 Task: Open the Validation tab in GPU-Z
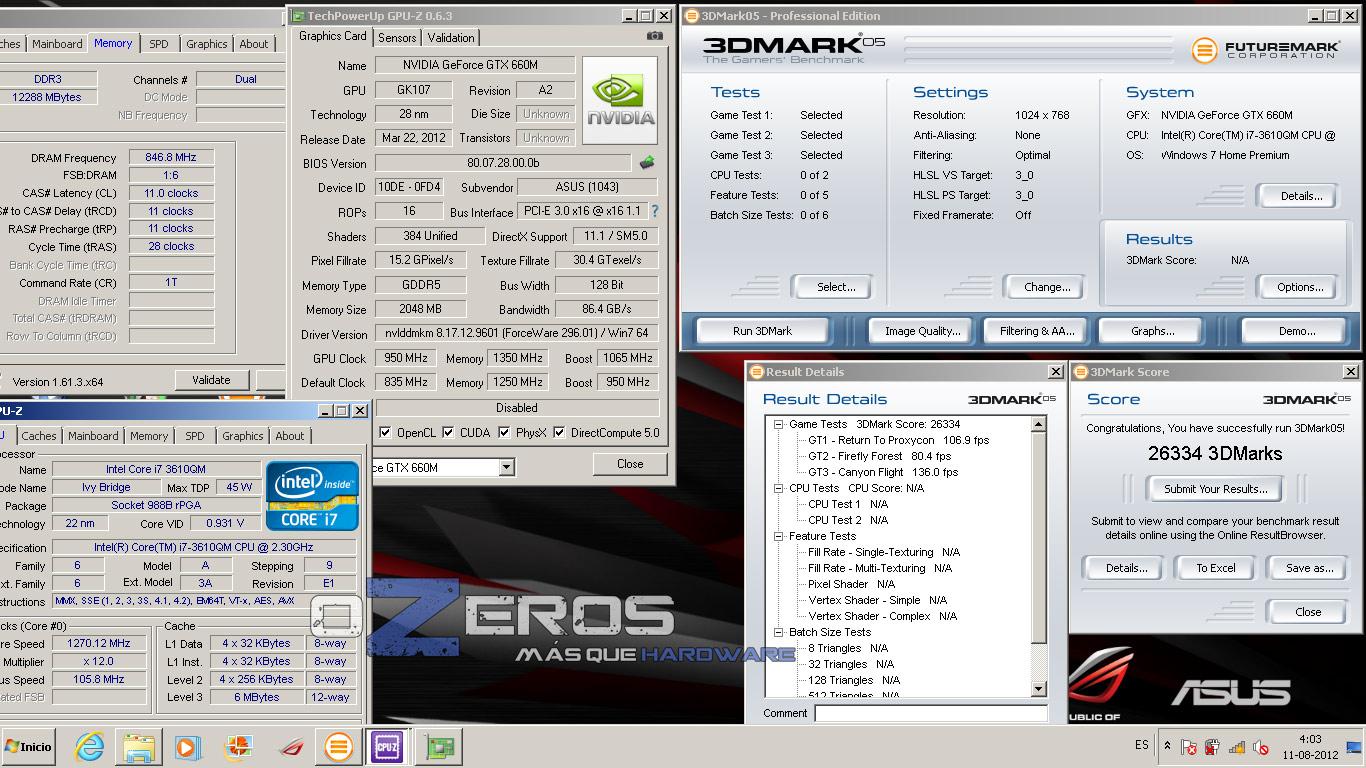click(451, 37)
